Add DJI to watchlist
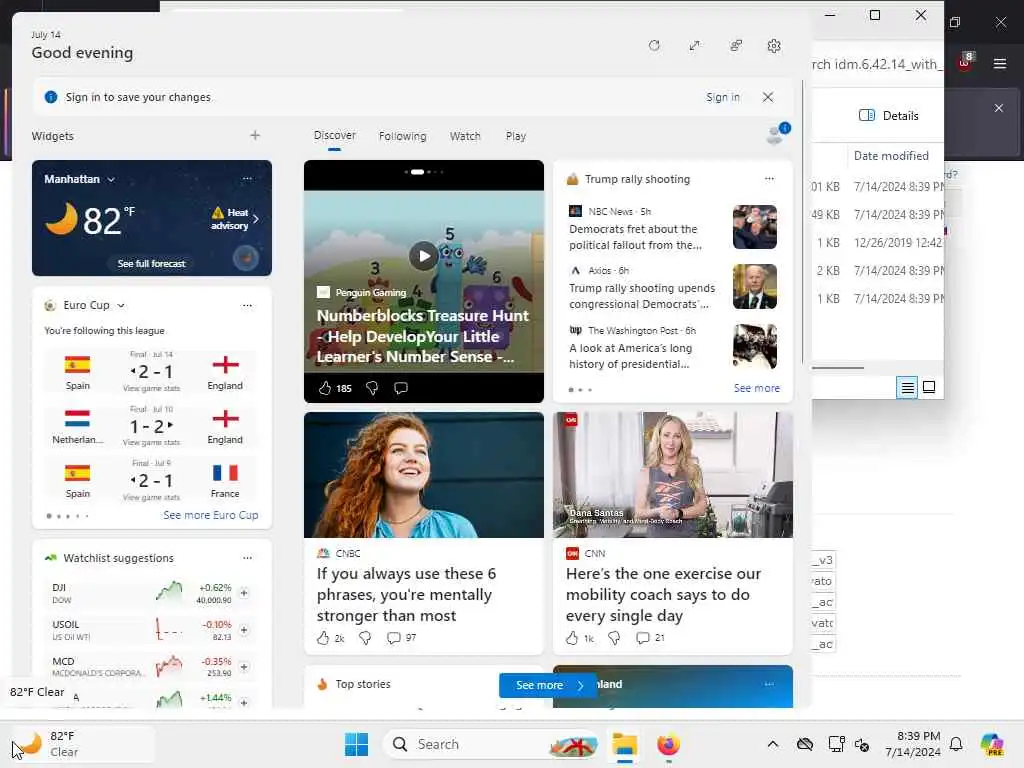1024x768 pixels. point(244,593)
